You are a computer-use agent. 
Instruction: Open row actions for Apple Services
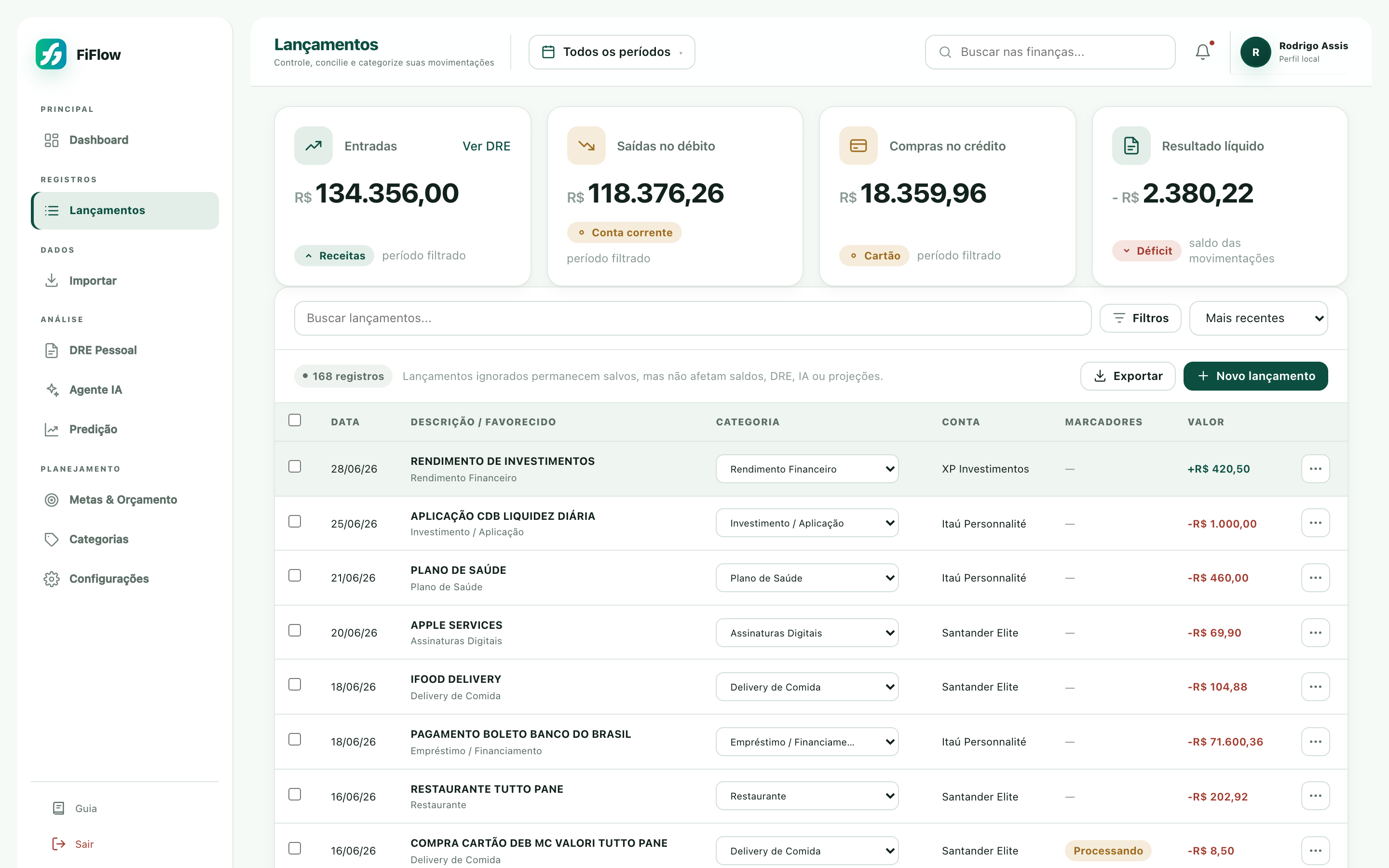point(1315,633)
